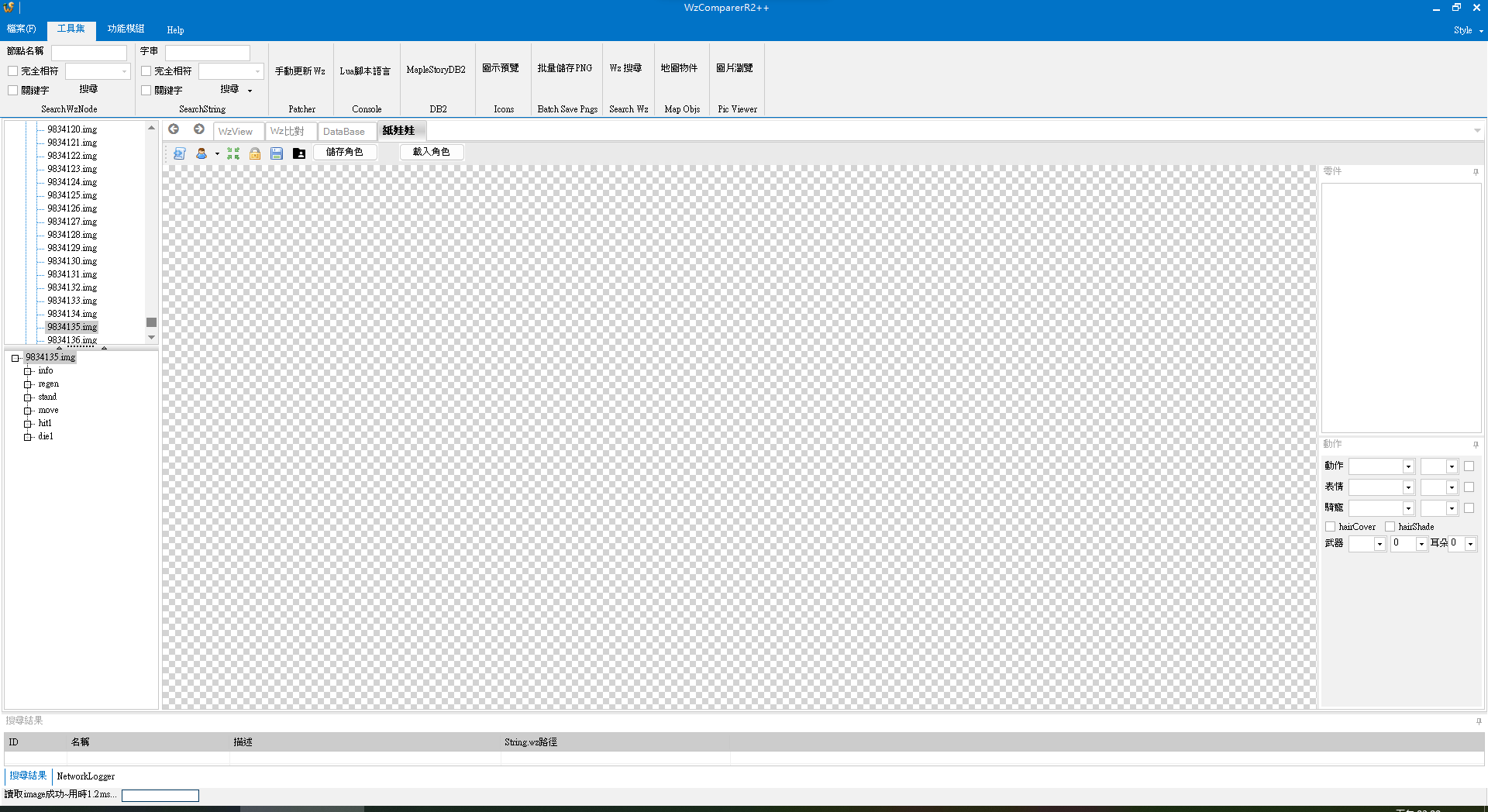Pin the 零件 panel with its pushpin
This screenshot has width=1488, height=812.
point(1476,171)
